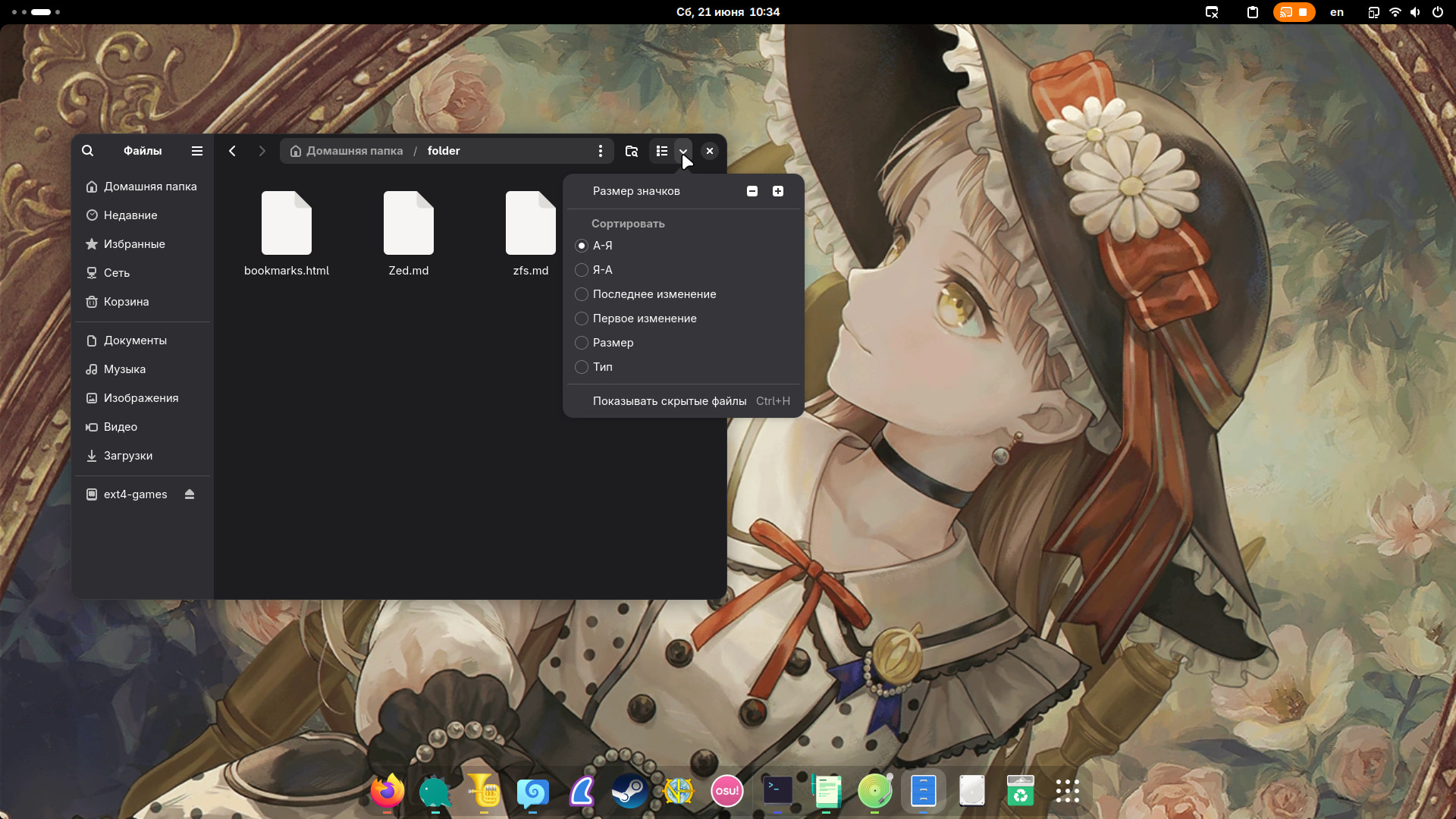Viewport: 1456px width, 819px height.
Task: Collapse the view options dropdown arrow
Action: click(683, 151)
